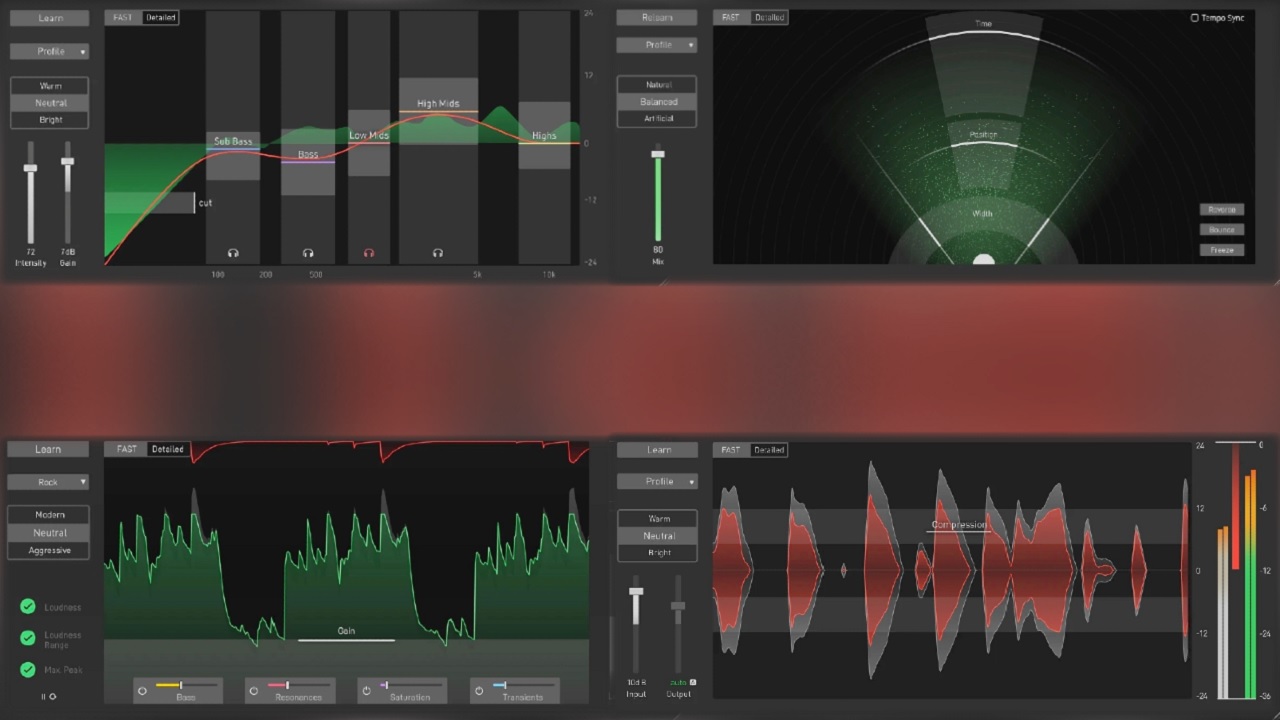Click the low cut handle in EQ

(194, 203)
